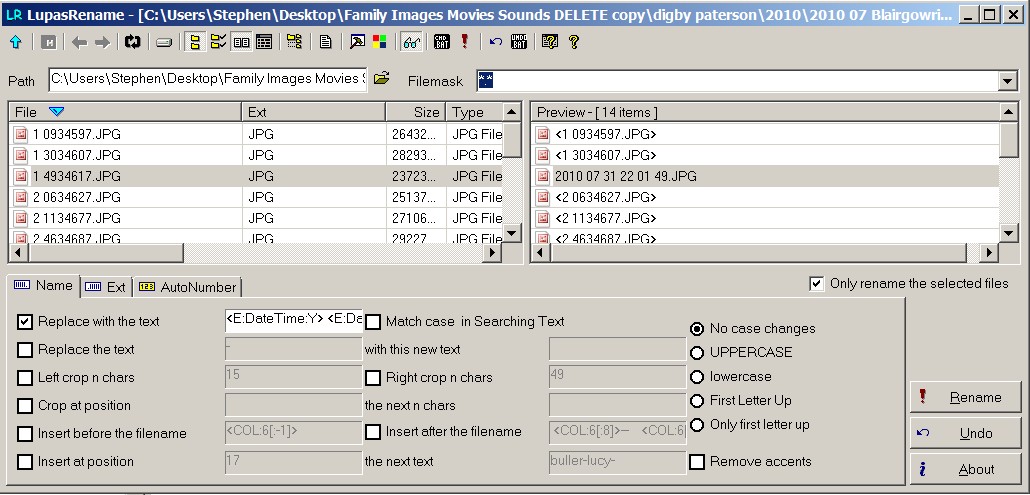The width and height of the screenshot is (1030, 495).
Task: Click the file icon of 1 0934597.JPG
Action: tap(21, 135)
